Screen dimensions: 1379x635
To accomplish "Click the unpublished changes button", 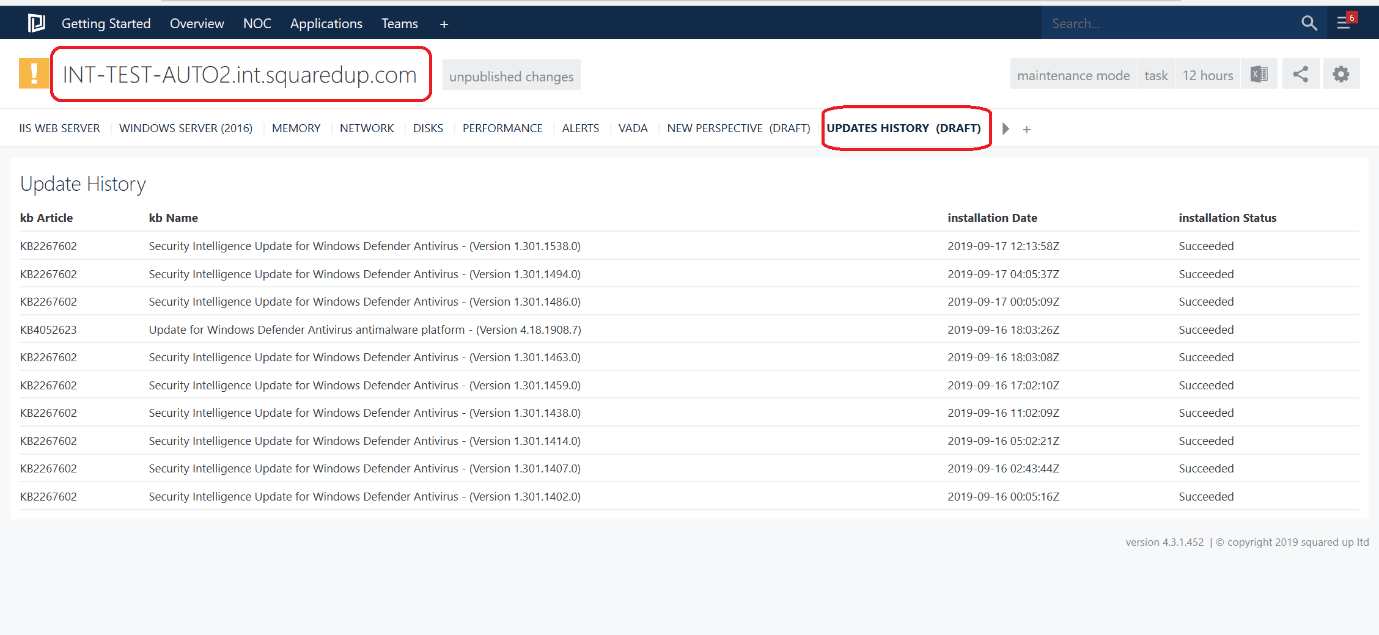I will (x=511, y=76).
